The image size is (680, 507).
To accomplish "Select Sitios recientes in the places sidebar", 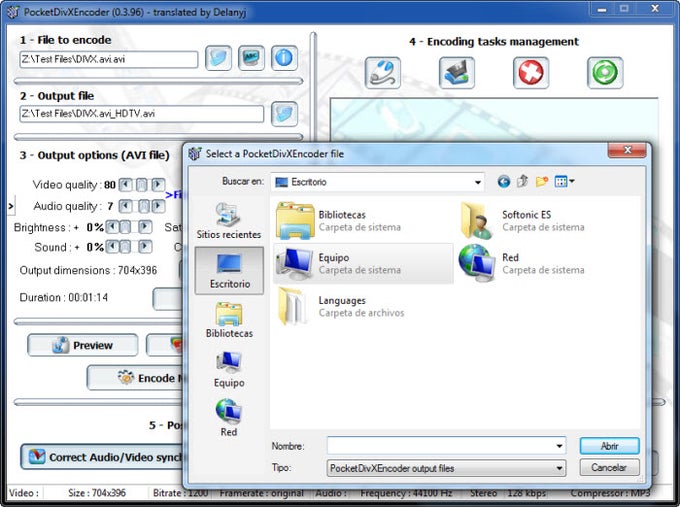I will pos(229,221).
